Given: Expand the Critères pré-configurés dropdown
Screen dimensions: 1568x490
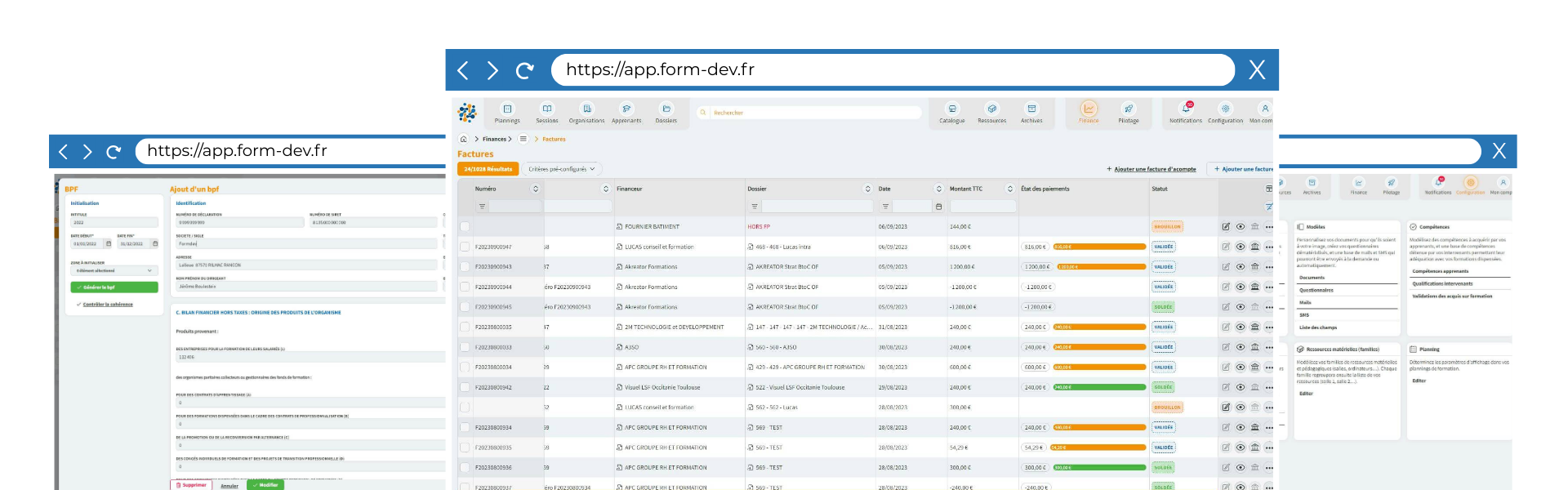Looking at the screenshot, I should pyautogui.click(x=562, y=169).
